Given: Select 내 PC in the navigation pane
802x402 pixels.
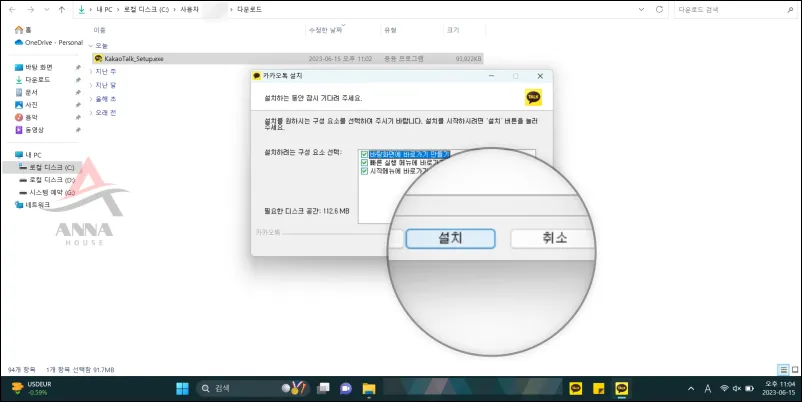Looking at the screenshot, I should click(29, 154).
